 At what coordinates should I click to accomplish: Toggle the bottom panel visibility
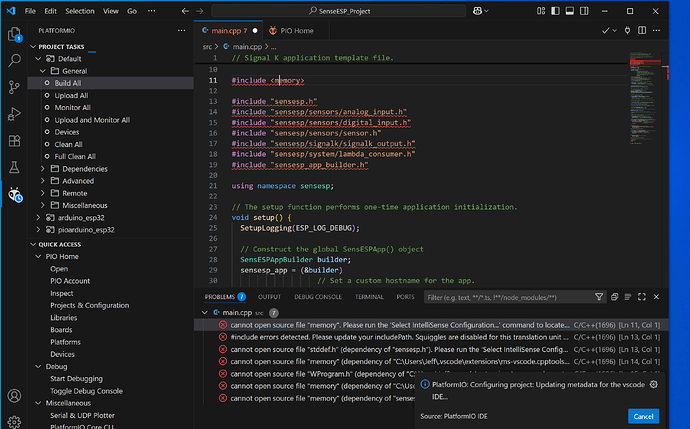coord(569,11)
